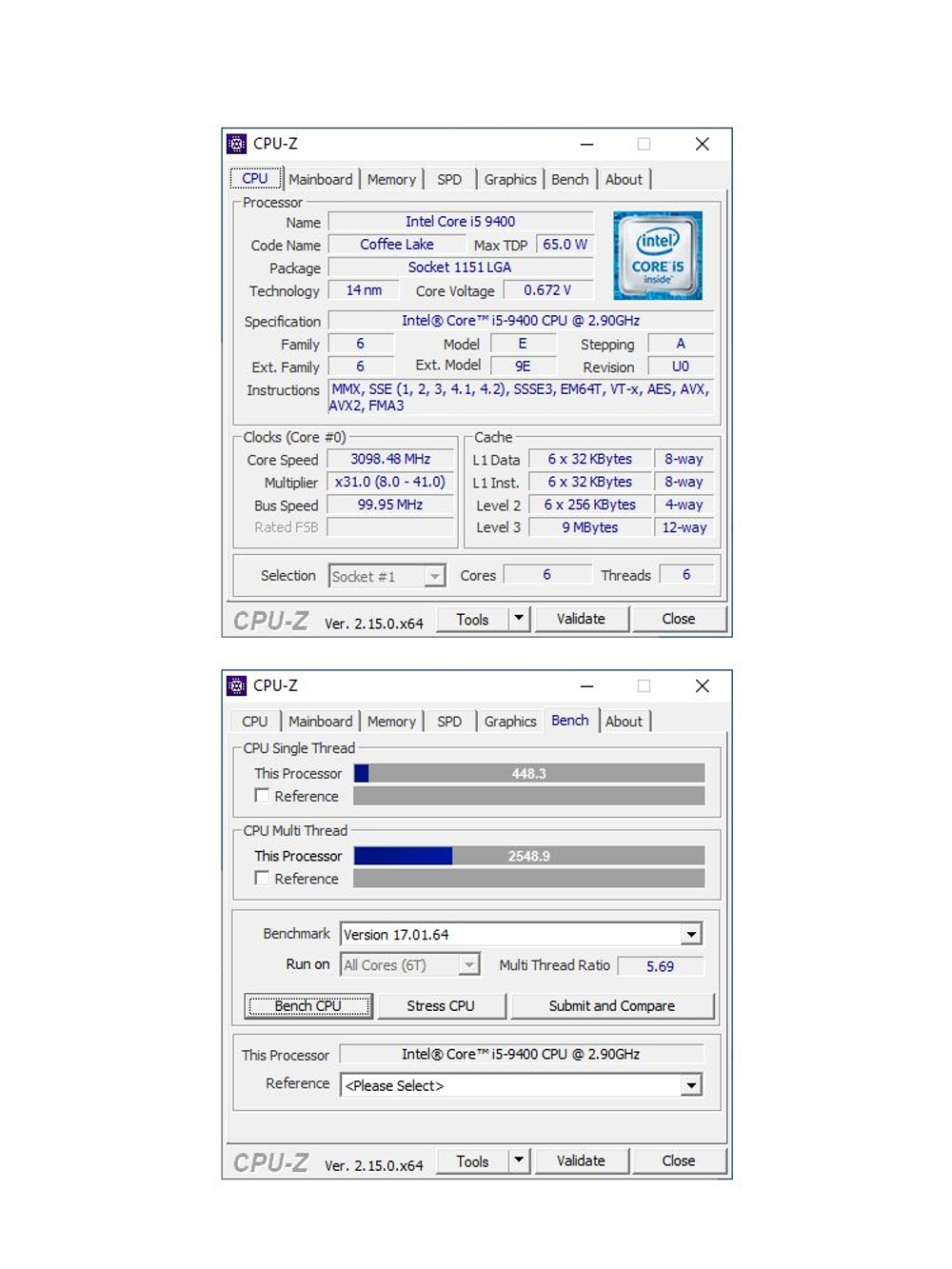Switch to Bench tab in upper window
The width and height of the screenshot is (952, 1269).
click(570, 179)
